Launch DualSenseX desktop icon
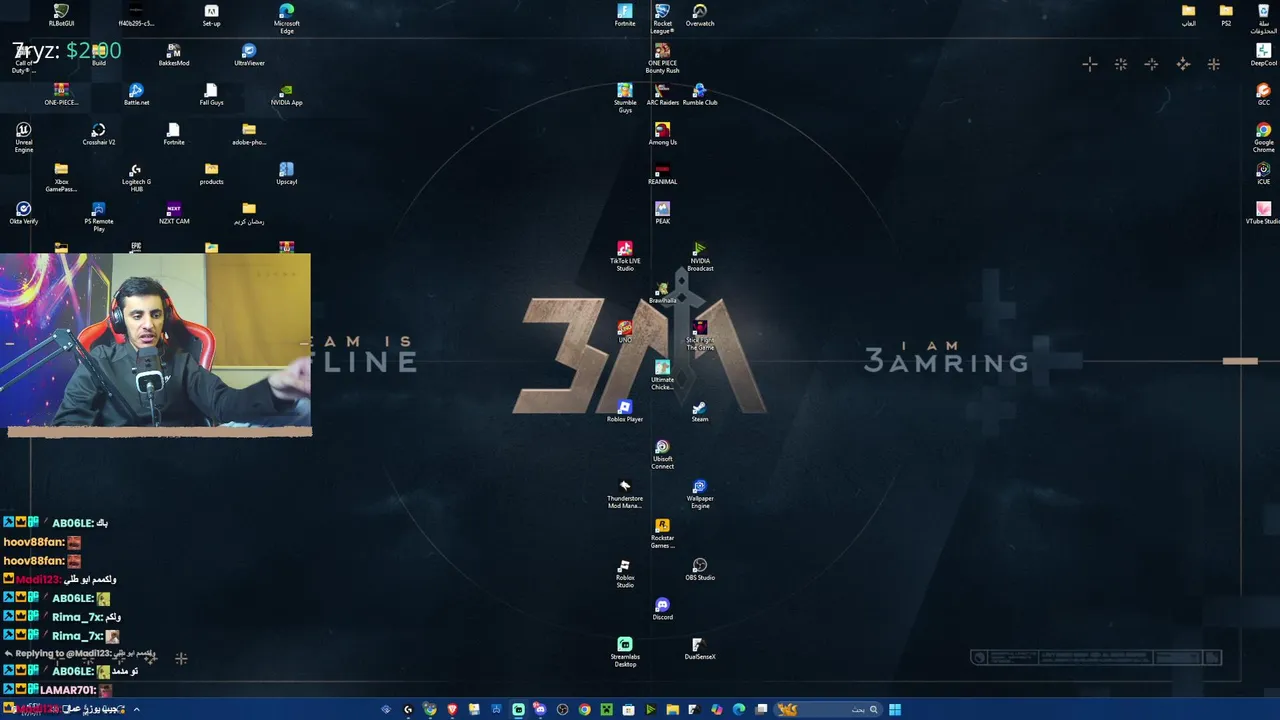This screenshot has width=1280, height=720. click(700, 648)
